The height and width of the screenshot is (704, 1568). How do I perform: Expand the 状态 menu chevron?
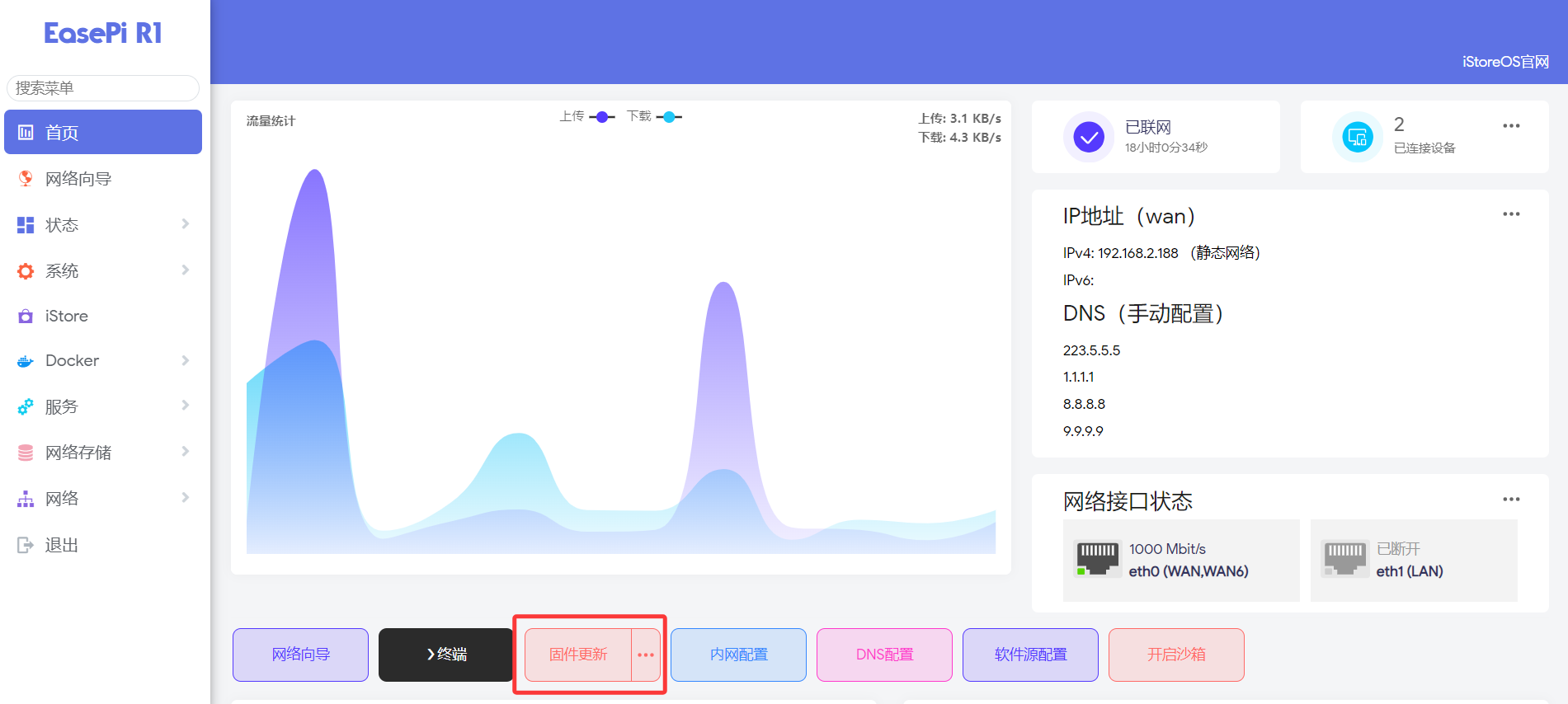click(185, 224)
